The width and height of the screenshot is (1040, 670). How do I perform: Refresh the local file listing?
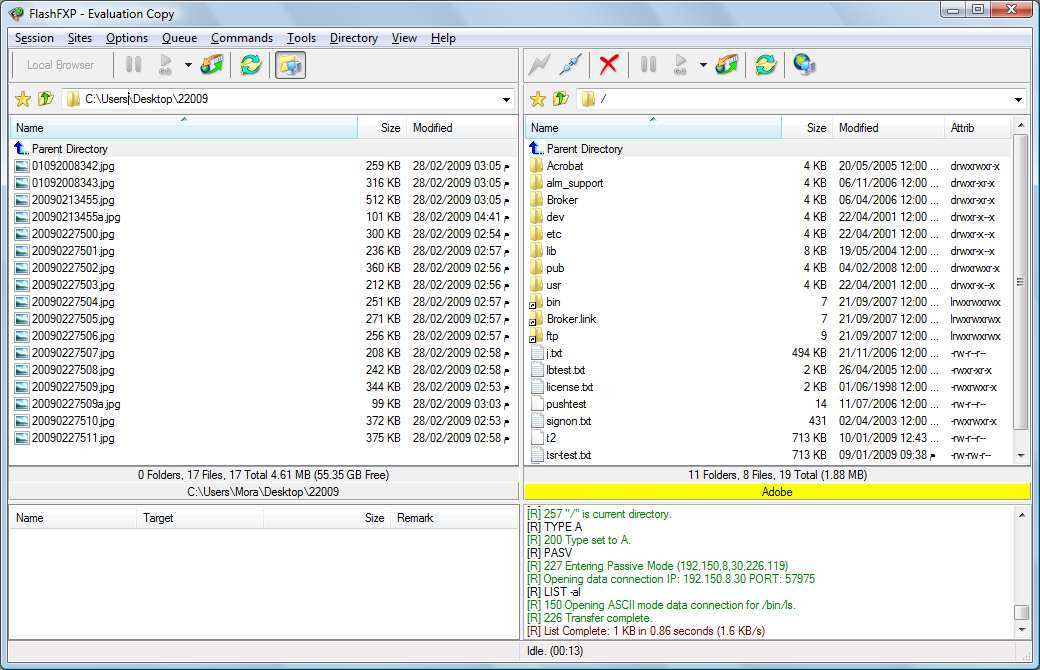(249, 64)
